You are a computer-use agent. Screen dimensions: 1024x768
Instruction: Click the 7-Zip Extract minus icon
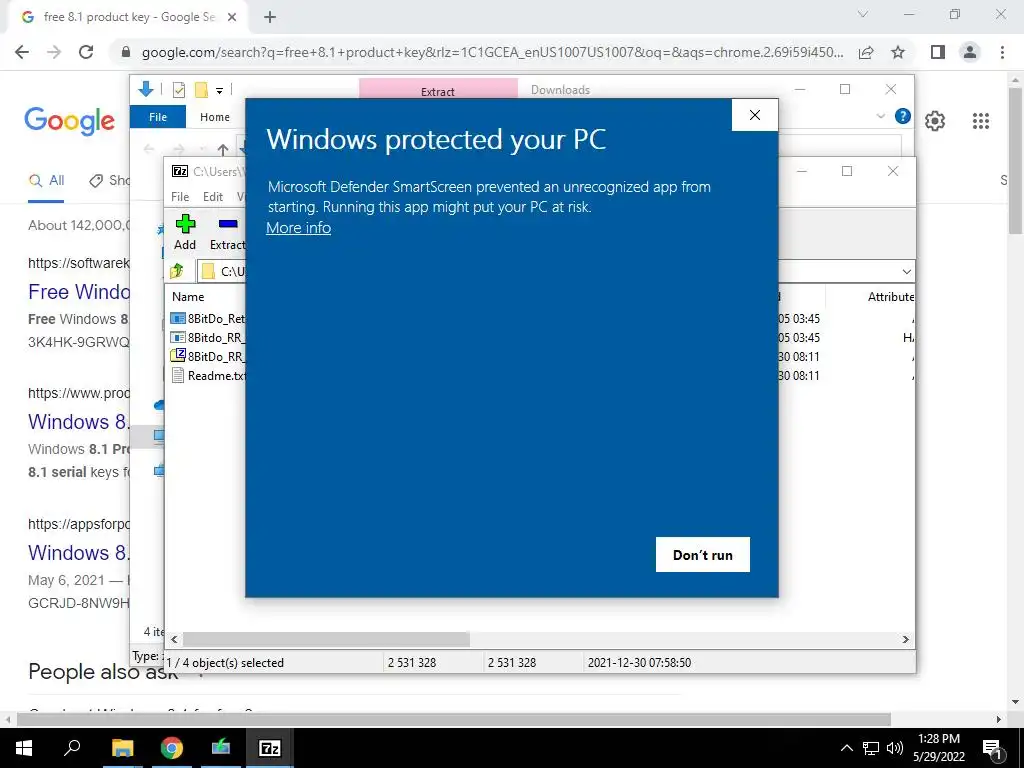[x=228, y=225]
